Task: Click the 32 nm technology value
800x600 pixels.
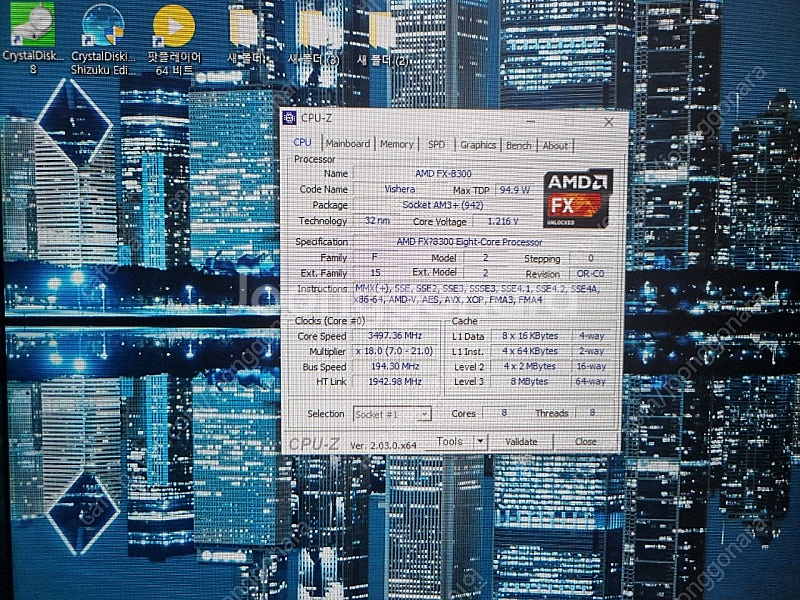Action: [378, 220]
